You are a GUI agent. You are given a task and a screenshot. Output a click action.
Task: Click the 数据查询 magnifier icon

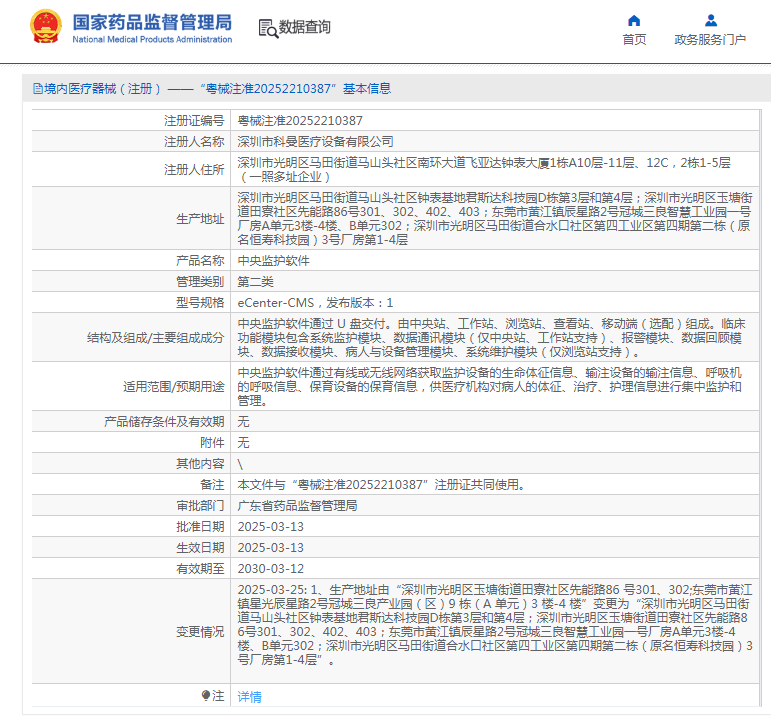pyautogui.click(x=267, y=28)
